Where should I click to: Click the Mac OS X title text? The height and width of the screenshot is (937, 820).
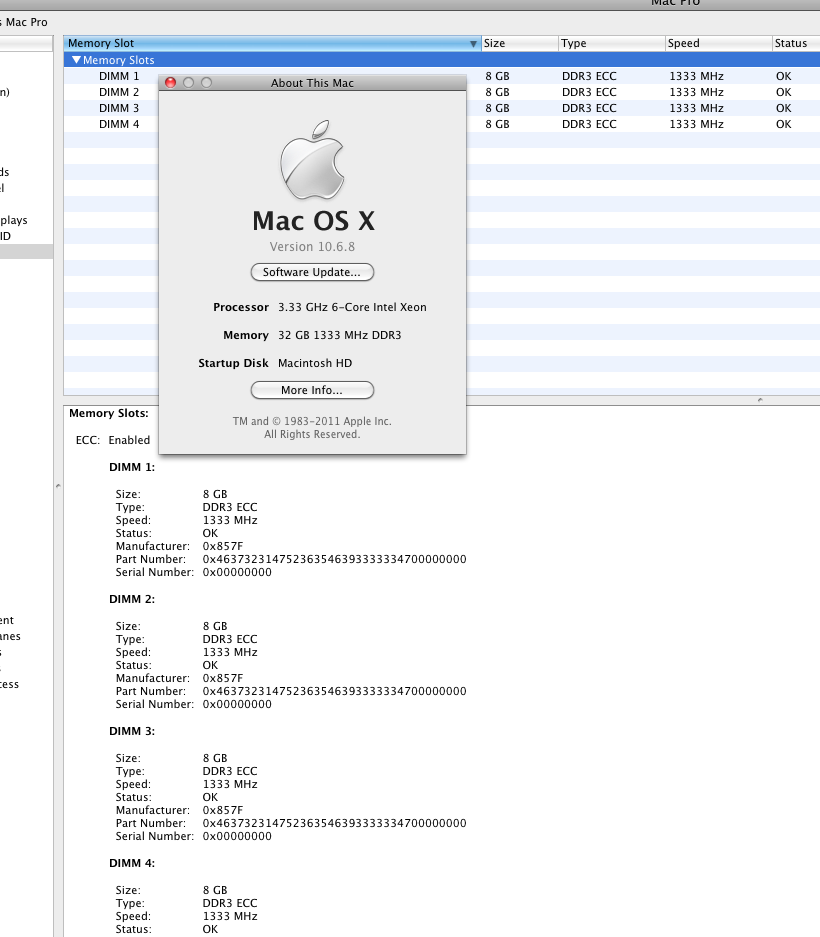pyautogui.click(x=313, y=221)
